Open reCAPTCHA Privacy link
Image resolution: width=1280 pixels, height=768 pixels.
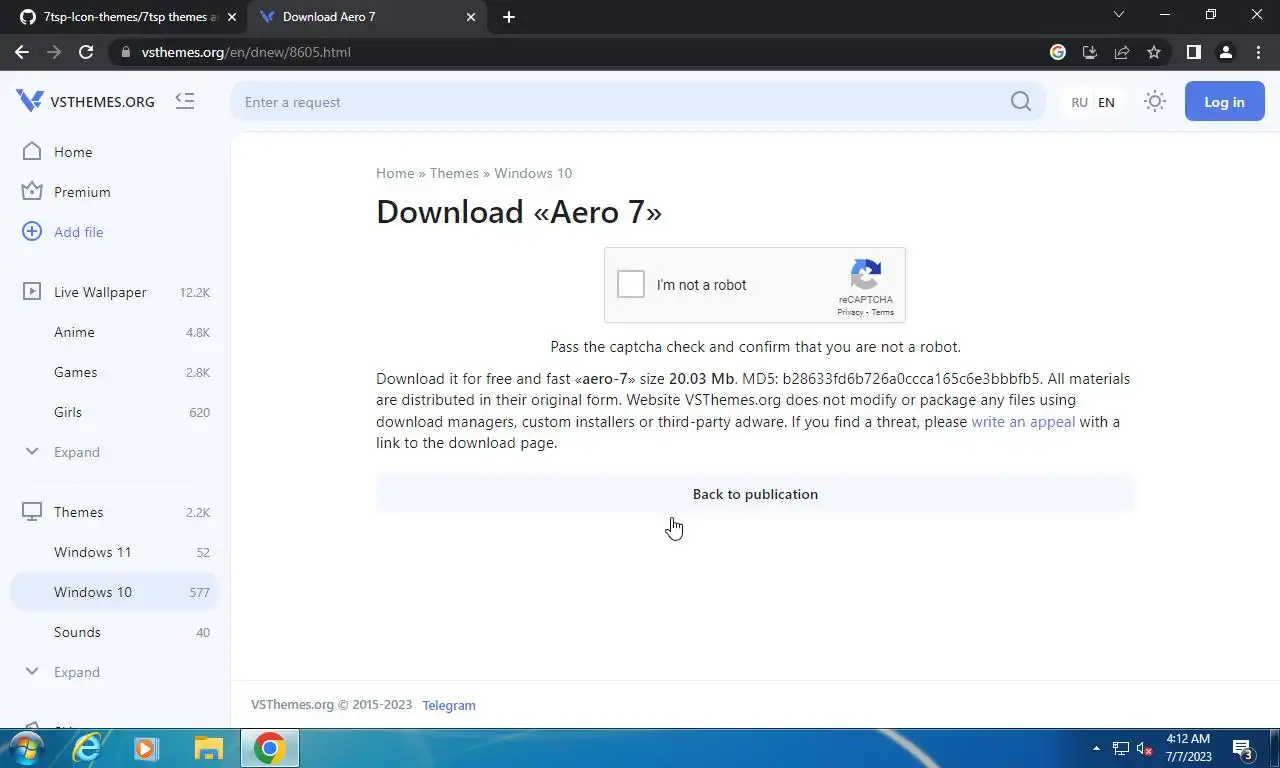click(x=850, y=313)
